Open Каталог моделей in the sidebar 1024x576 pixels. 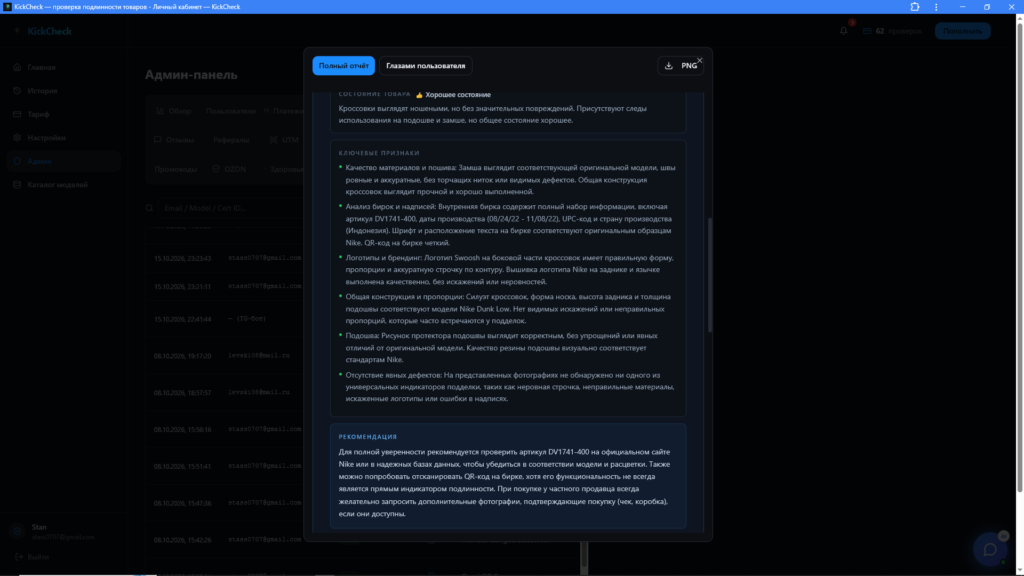(57, 185)
